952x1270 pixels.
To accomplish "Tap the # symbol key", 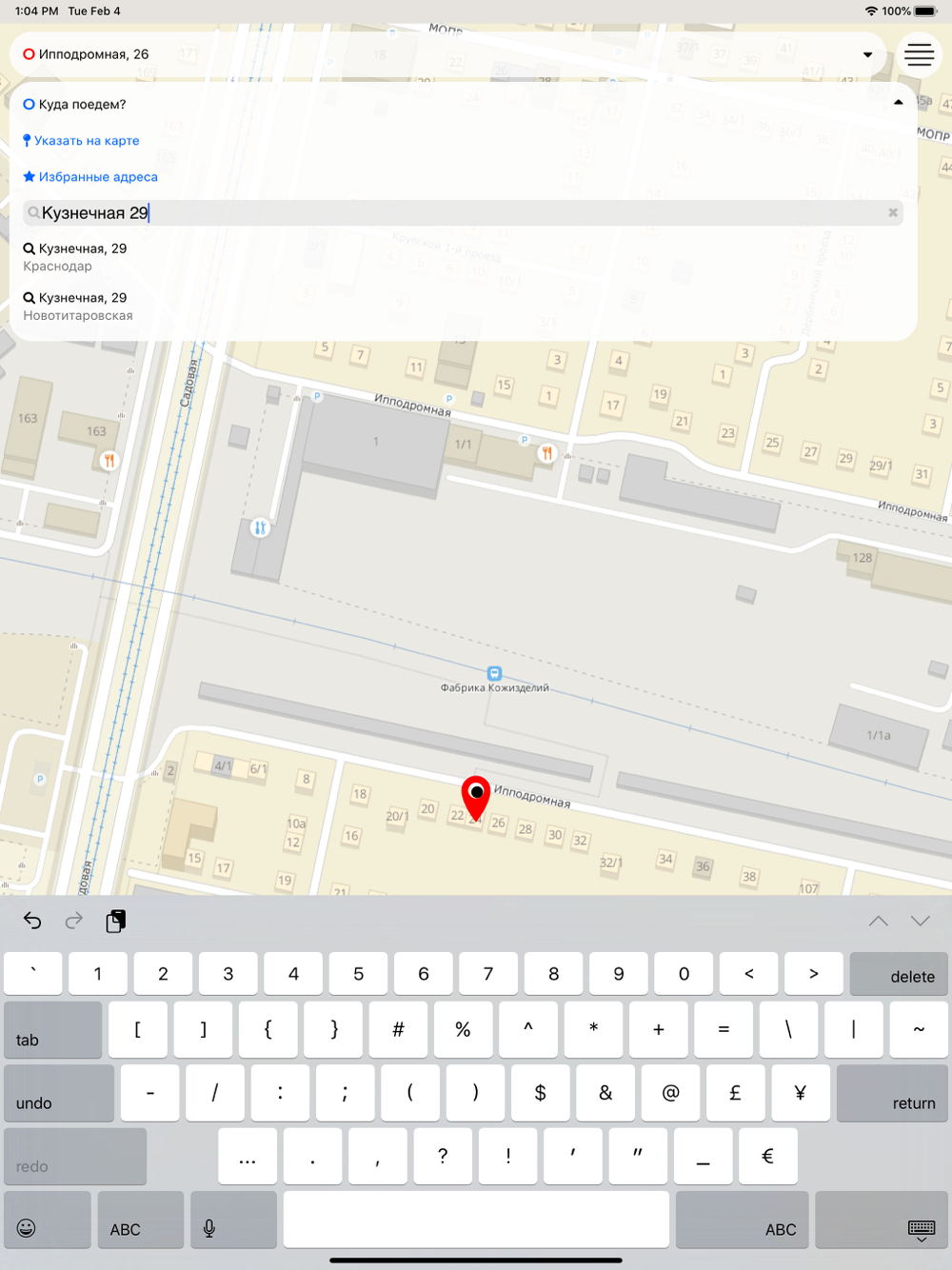I will (x=398, y=1029).
